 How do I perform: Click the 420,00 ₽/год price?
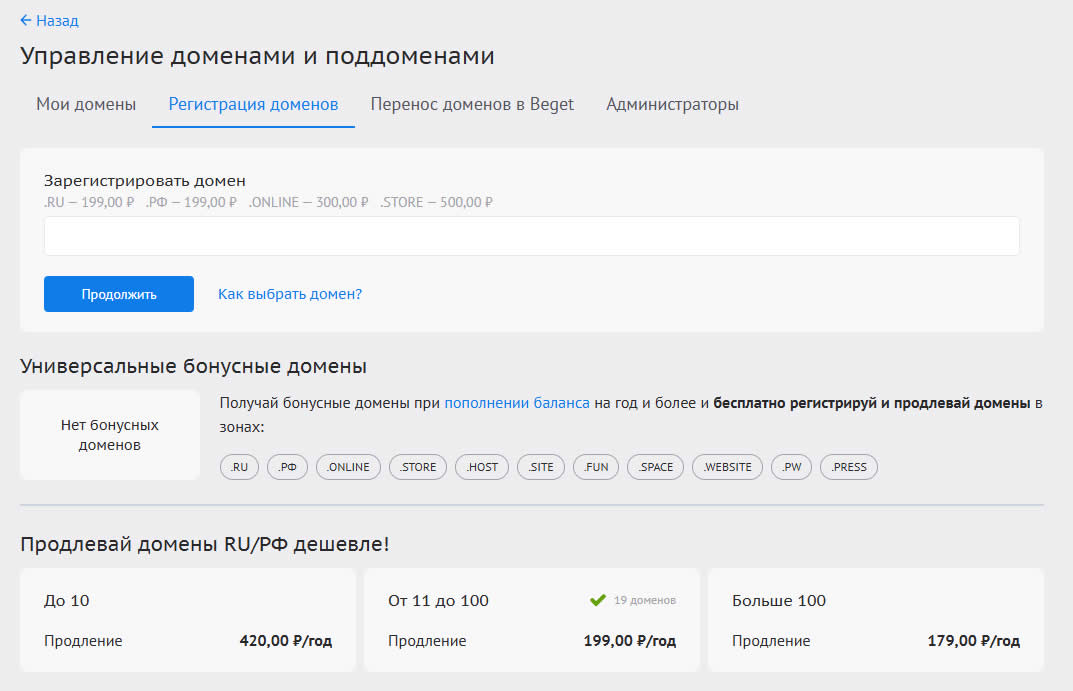click(x=285, y=641)
